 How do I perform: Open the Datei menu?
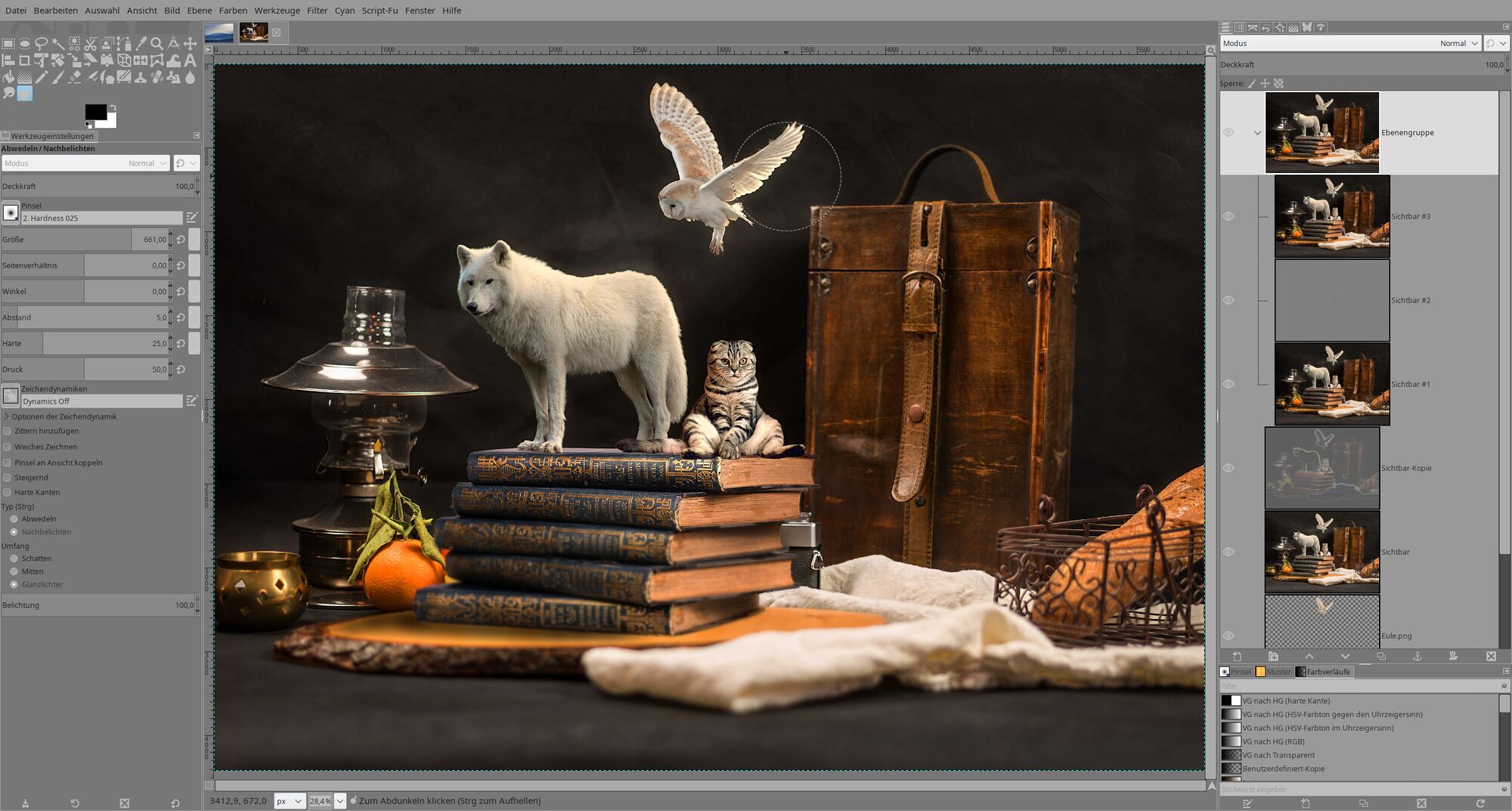(x=15, y=11)
